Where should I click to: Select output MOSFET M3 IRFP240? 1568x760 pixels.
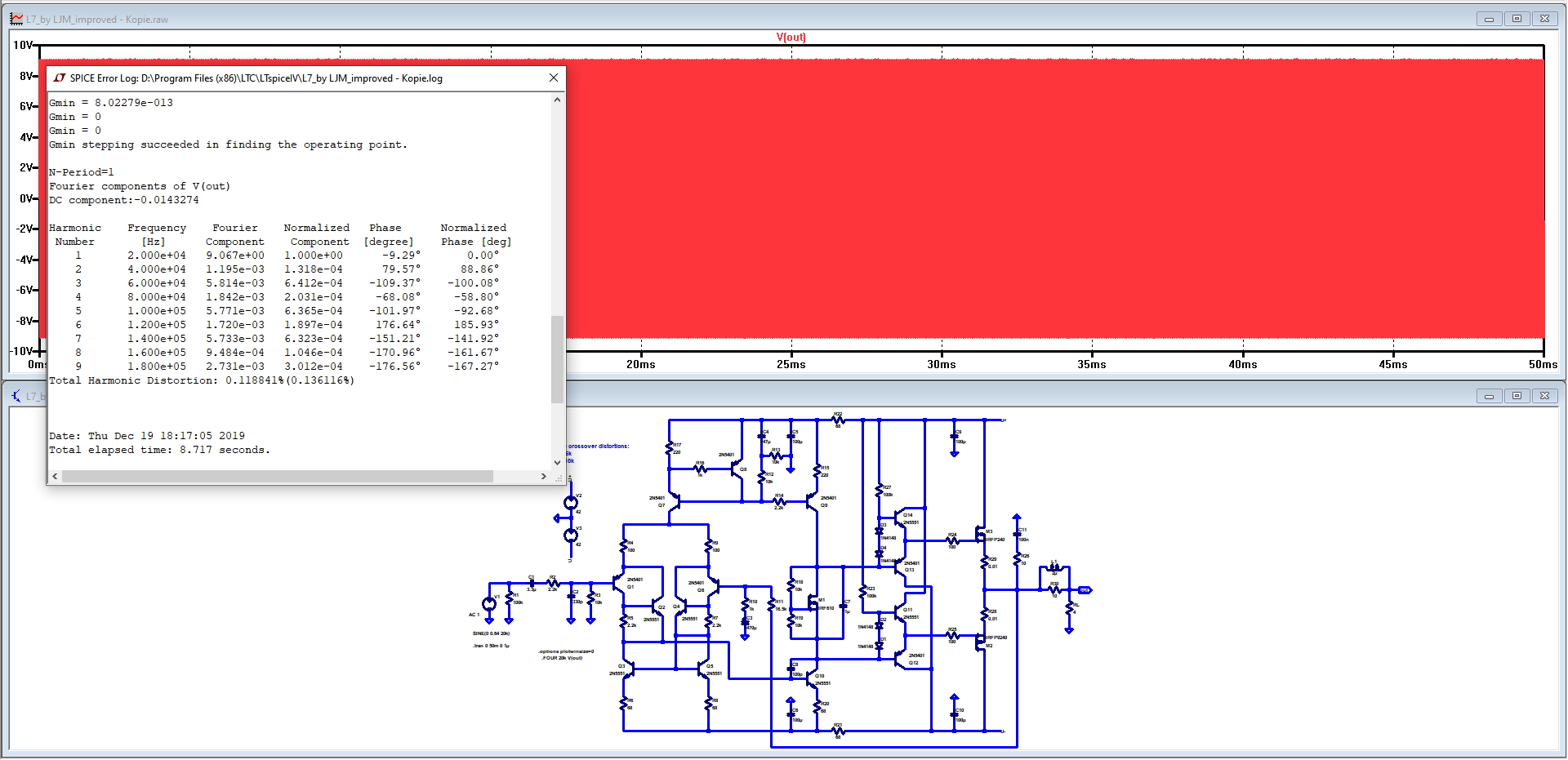[x=981, y=535]
